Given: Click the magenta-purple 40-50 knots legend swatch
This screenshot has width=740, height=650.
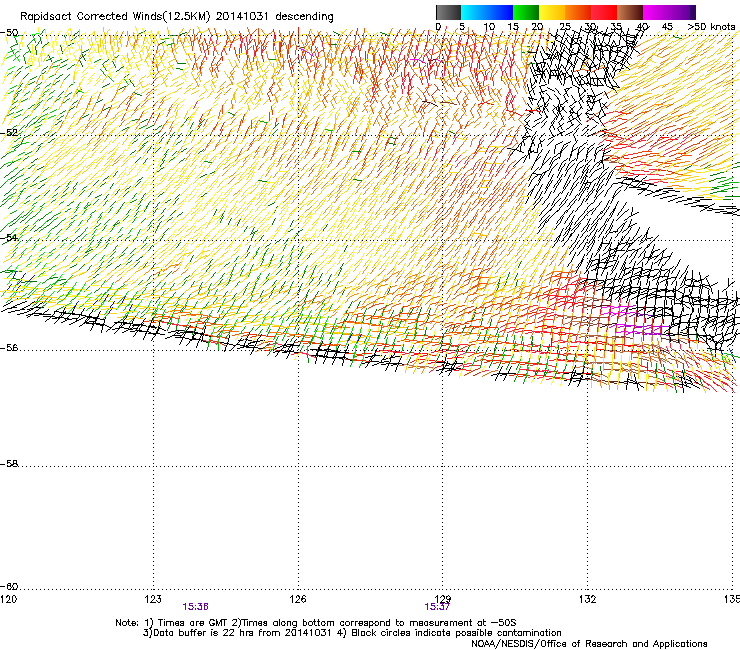Looking at the screenshot, I should [x=669, y=12].
